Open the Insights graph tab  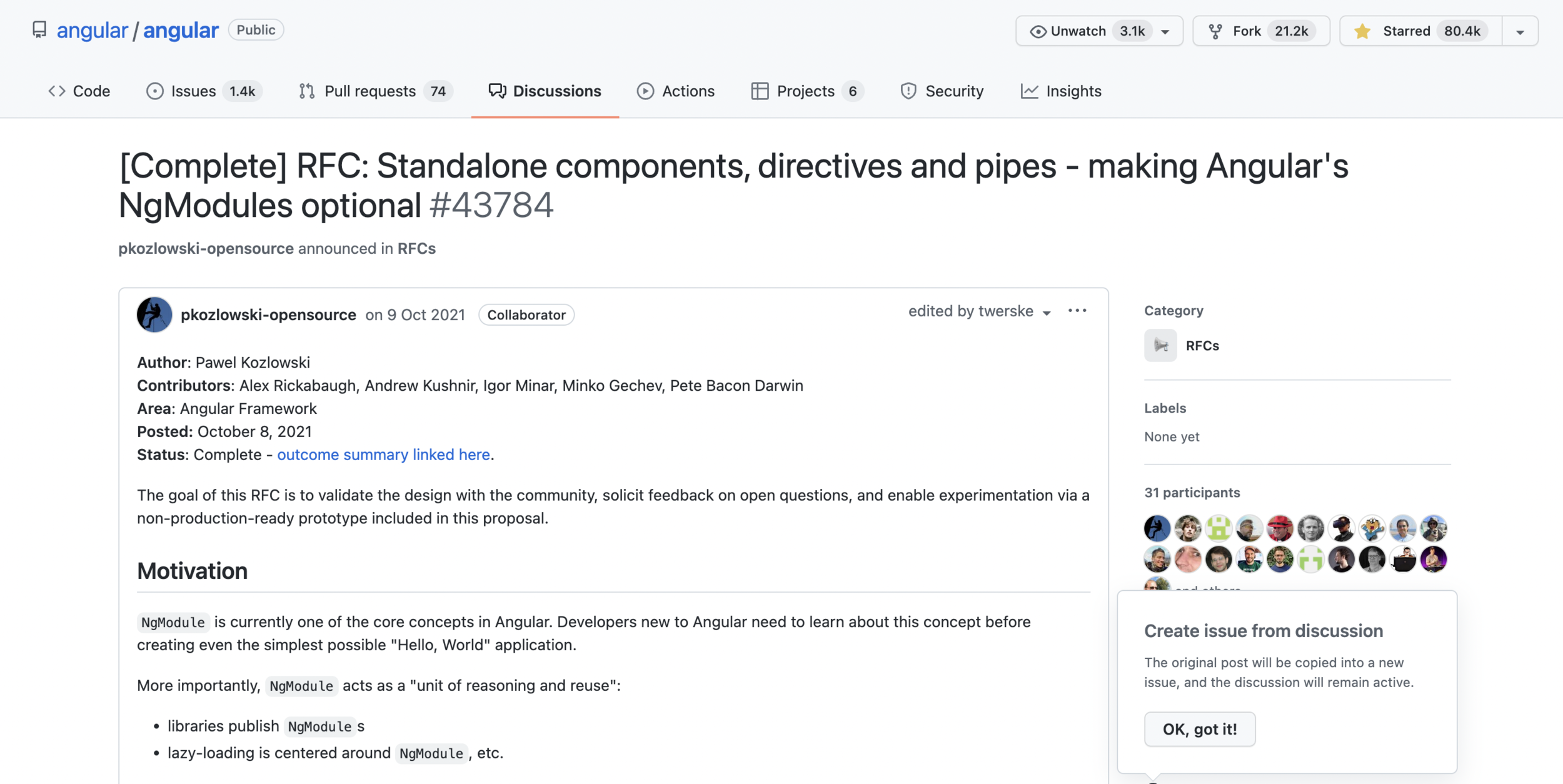[1061, 91]
